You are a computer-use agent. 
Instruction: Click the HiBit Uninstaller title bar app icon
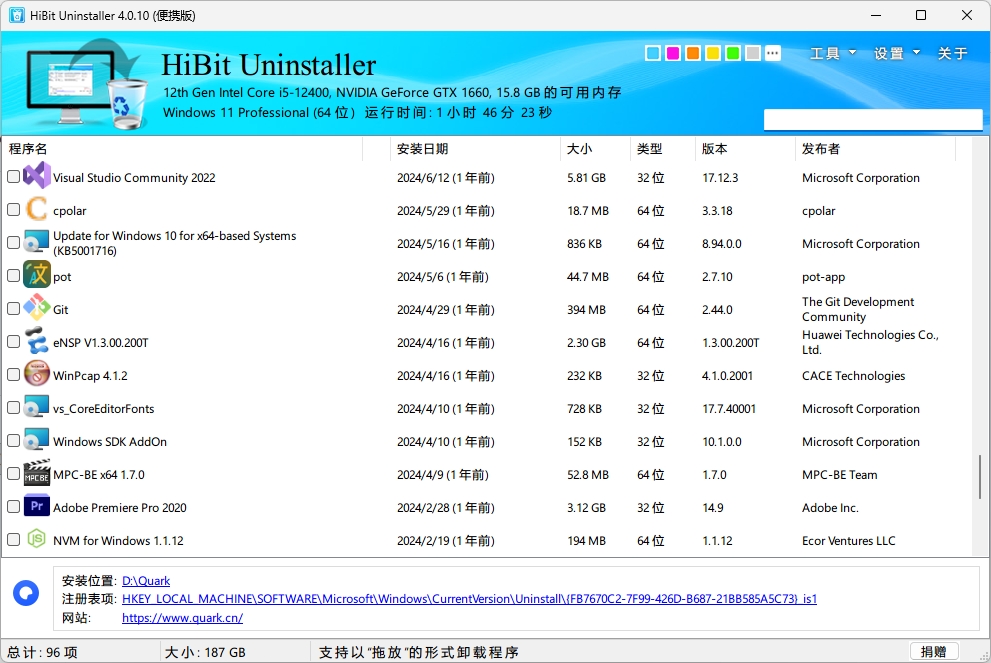(16, 15)
